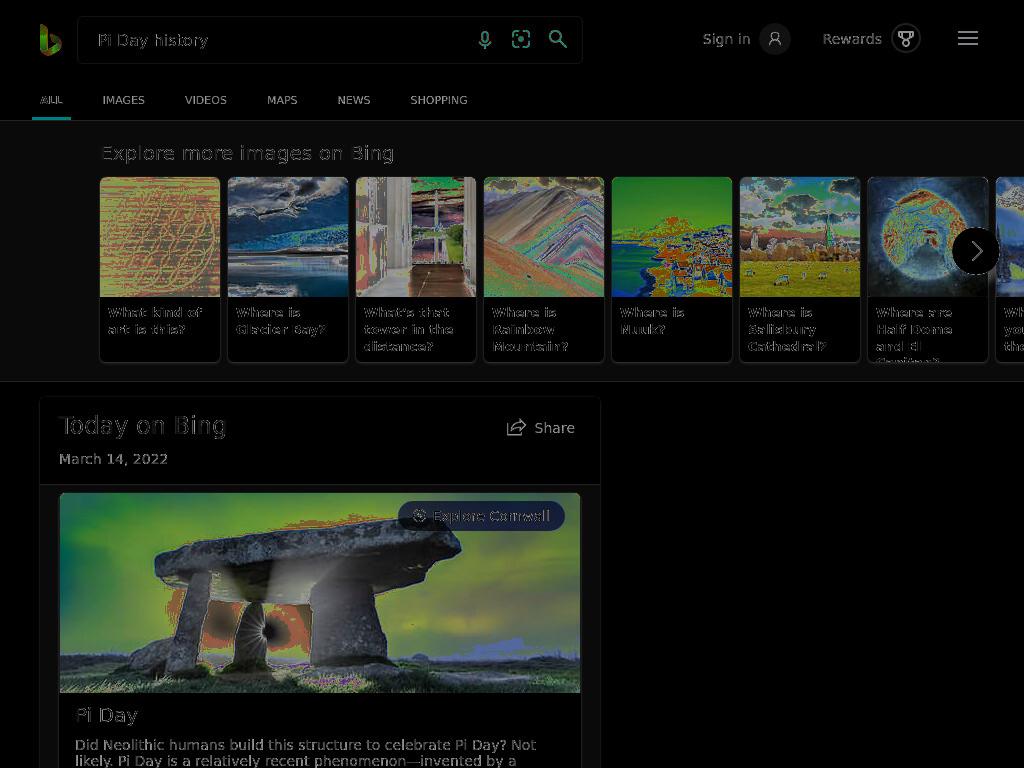
Task: Open visual search camera icon
Action: pyautogui.click(x=520, y=39)
